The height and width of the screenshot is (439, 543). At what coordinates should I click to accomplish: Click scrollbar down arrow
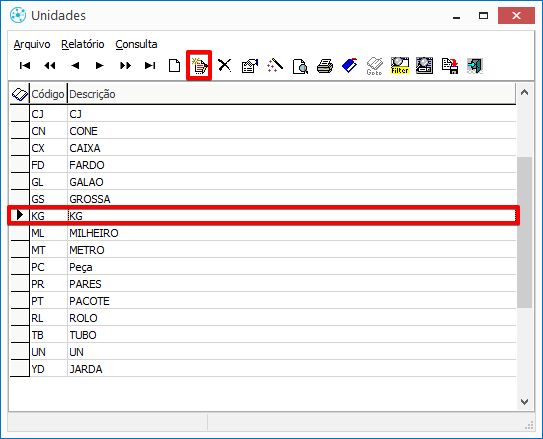pyautogui.click(x=524, y=402)
